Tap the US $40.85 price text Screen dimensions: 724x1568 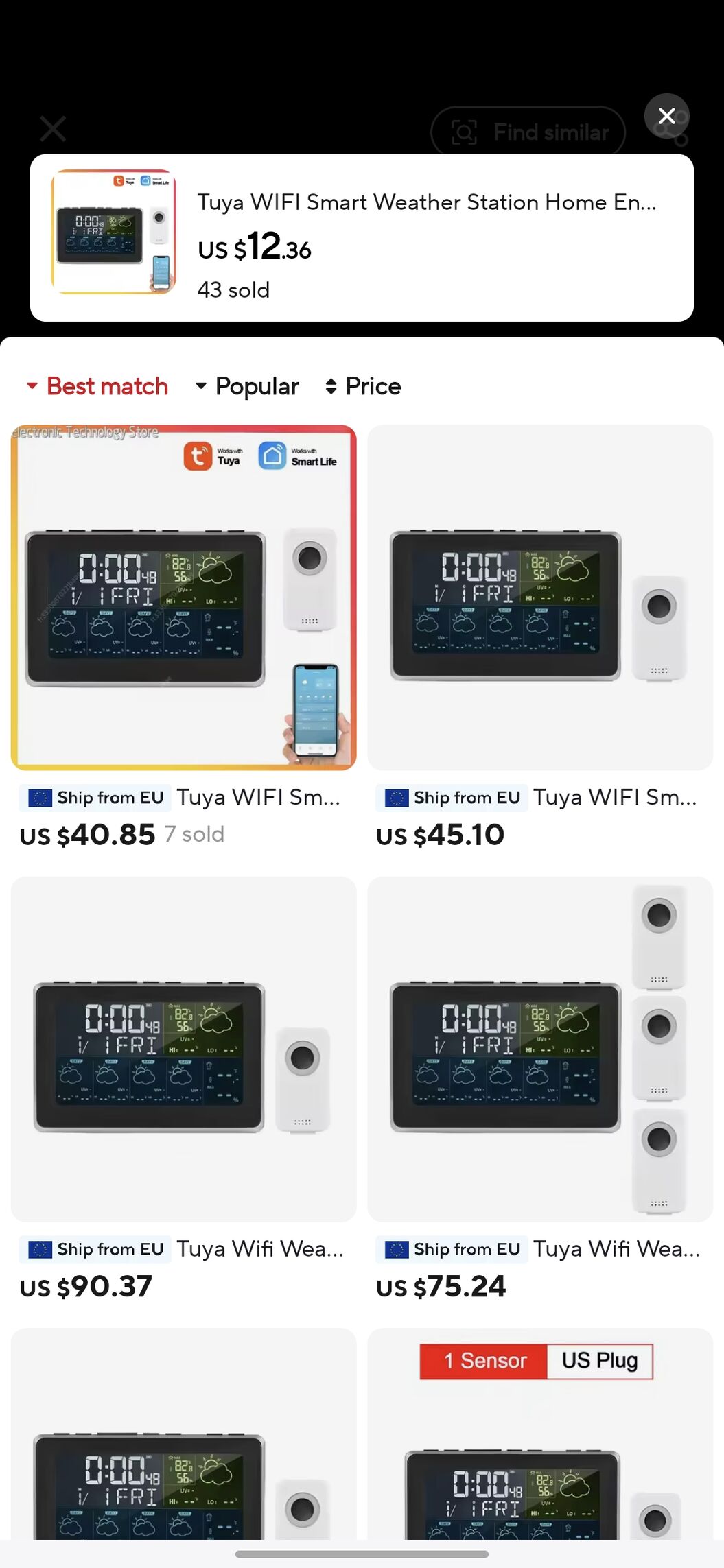coord(87,835)
